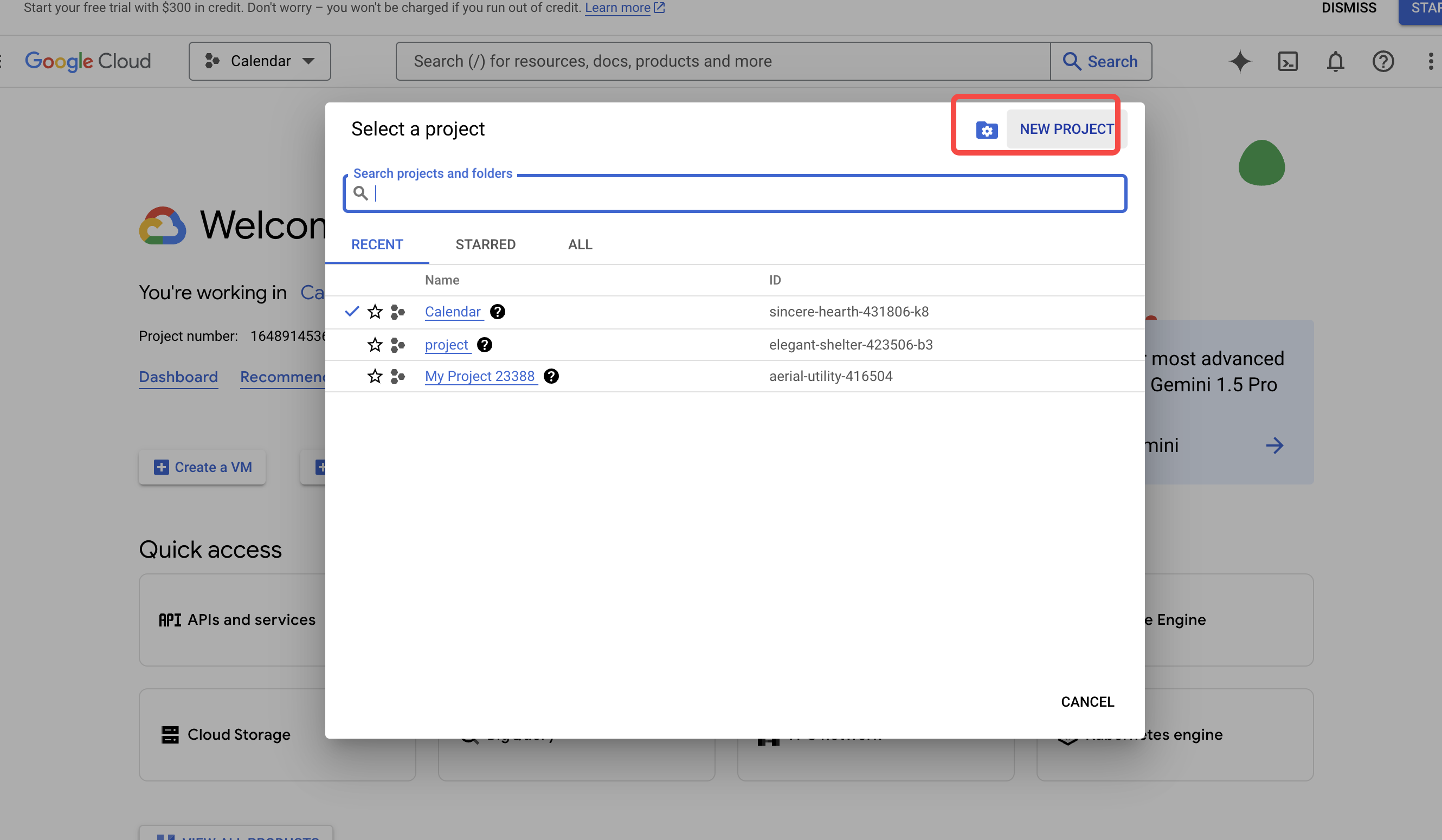Click the Name column header
Viewport: 1442px width, 840px height.
pyautogui.click(x=442, y=280)
